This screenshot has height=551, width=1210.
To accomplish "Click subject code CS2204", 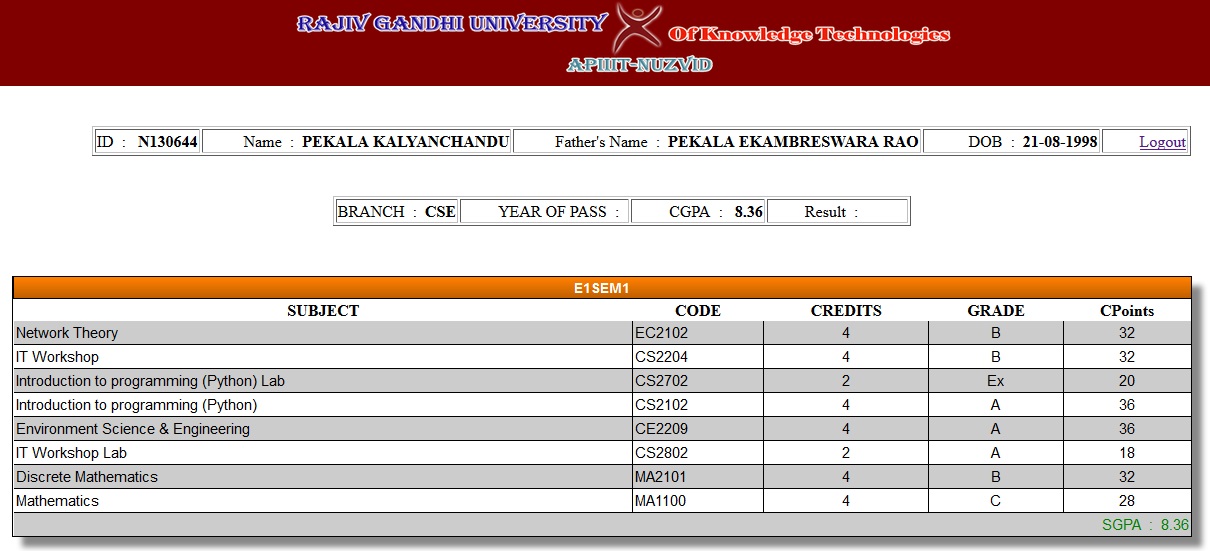I will coord(661,357).
